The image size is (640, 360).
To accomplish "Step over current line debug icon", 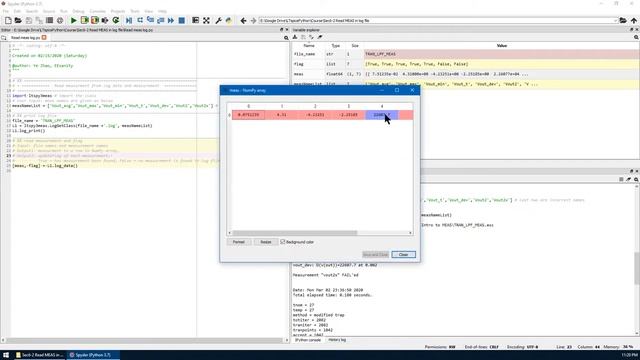I will click(x=140, y=20).
